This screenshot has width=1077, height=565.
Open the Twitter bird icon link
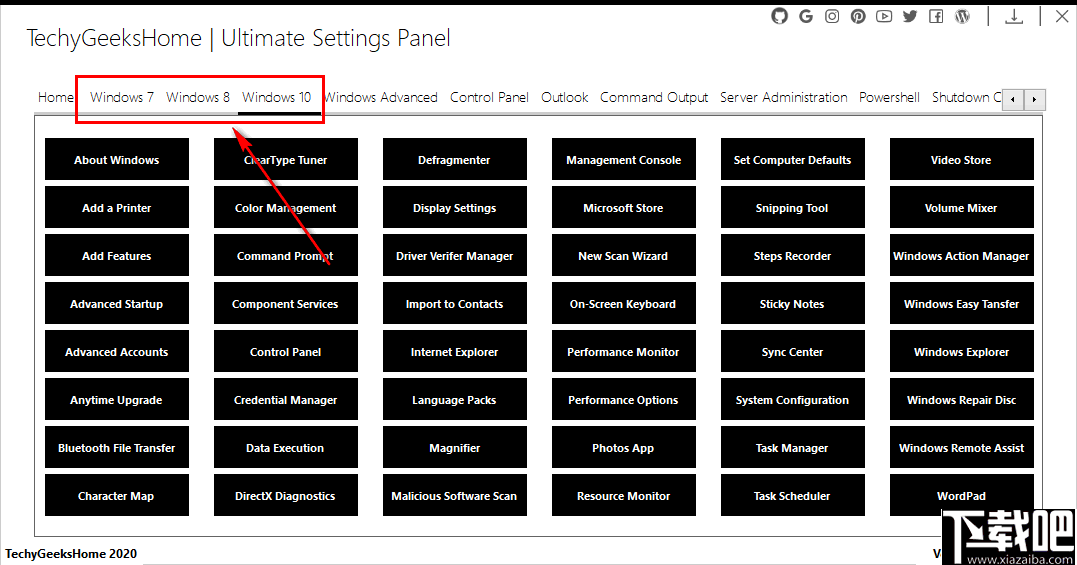pos(910,16)
